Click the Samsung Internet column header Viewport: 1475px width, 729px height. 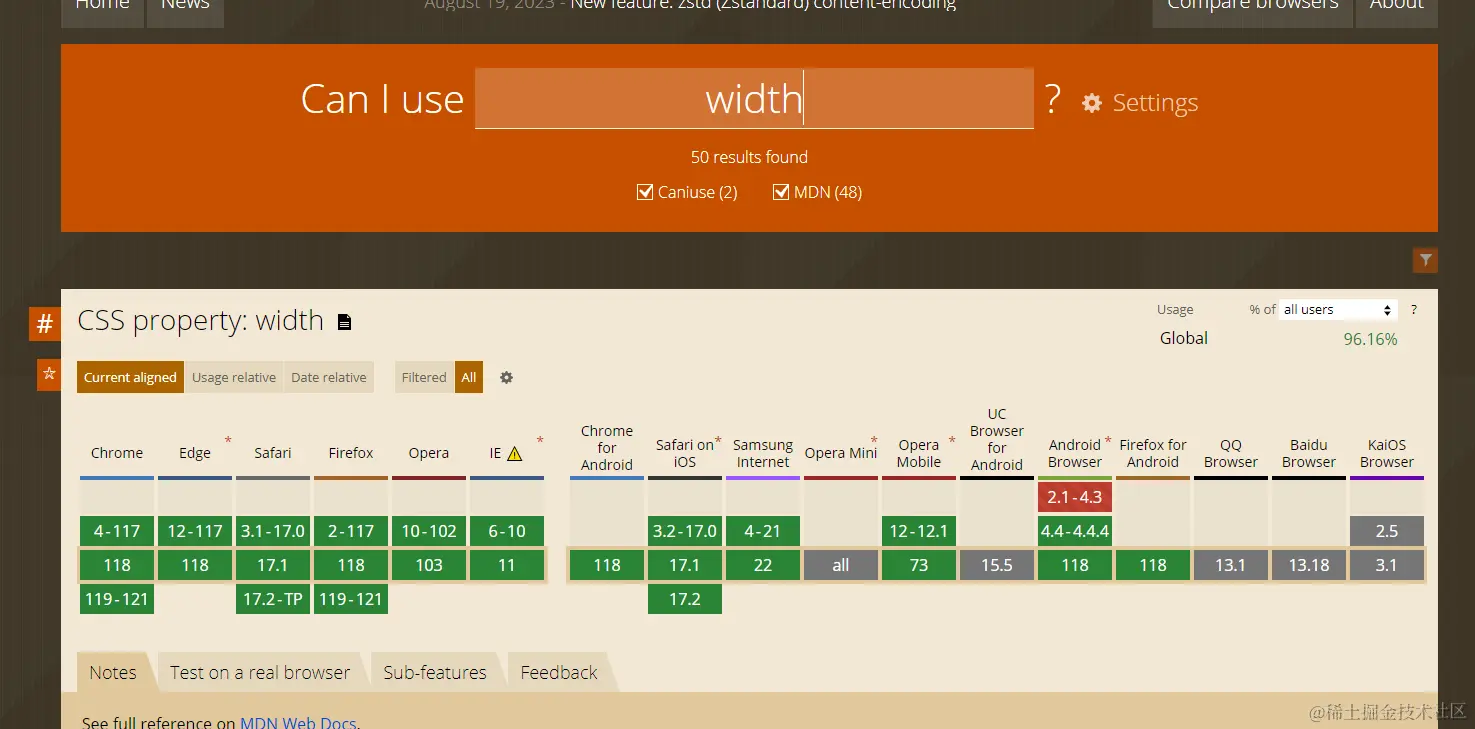(x=763, y=453)
